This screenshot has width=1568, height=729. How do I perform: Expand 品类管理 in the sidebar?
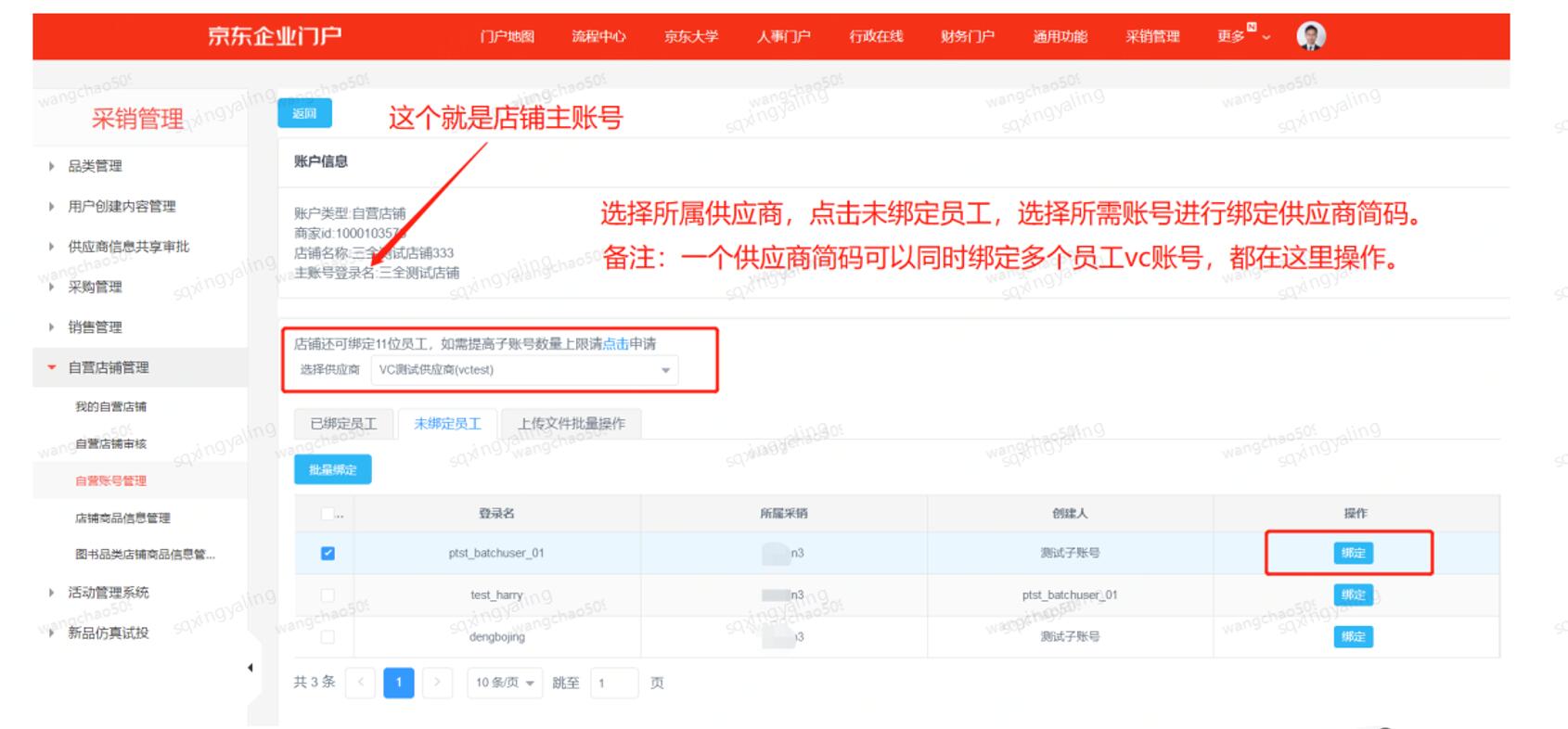point(94,166)
